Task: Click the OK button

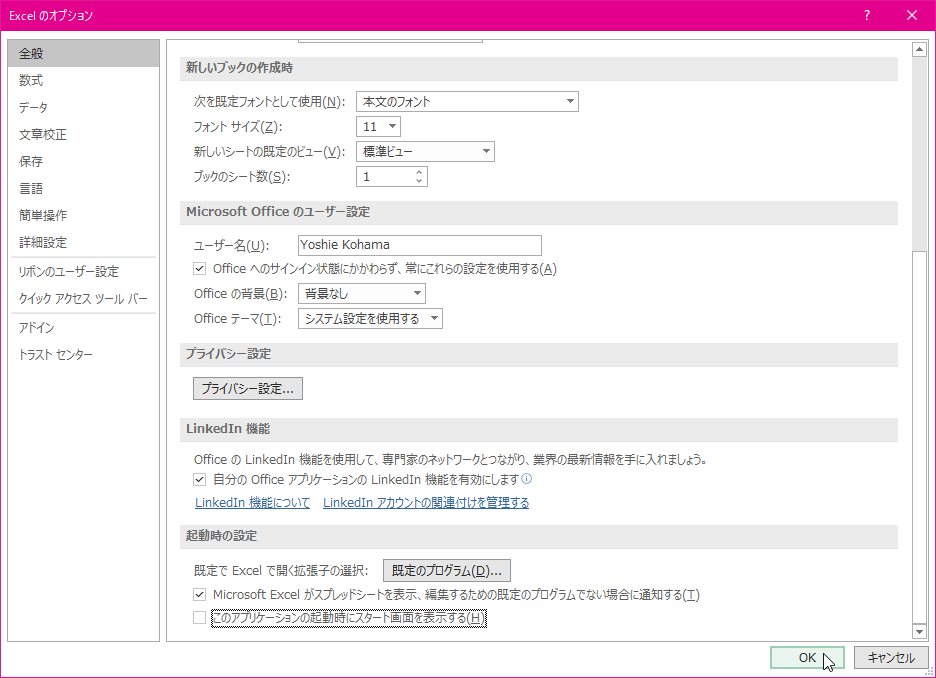Action: tap(807, 658)
